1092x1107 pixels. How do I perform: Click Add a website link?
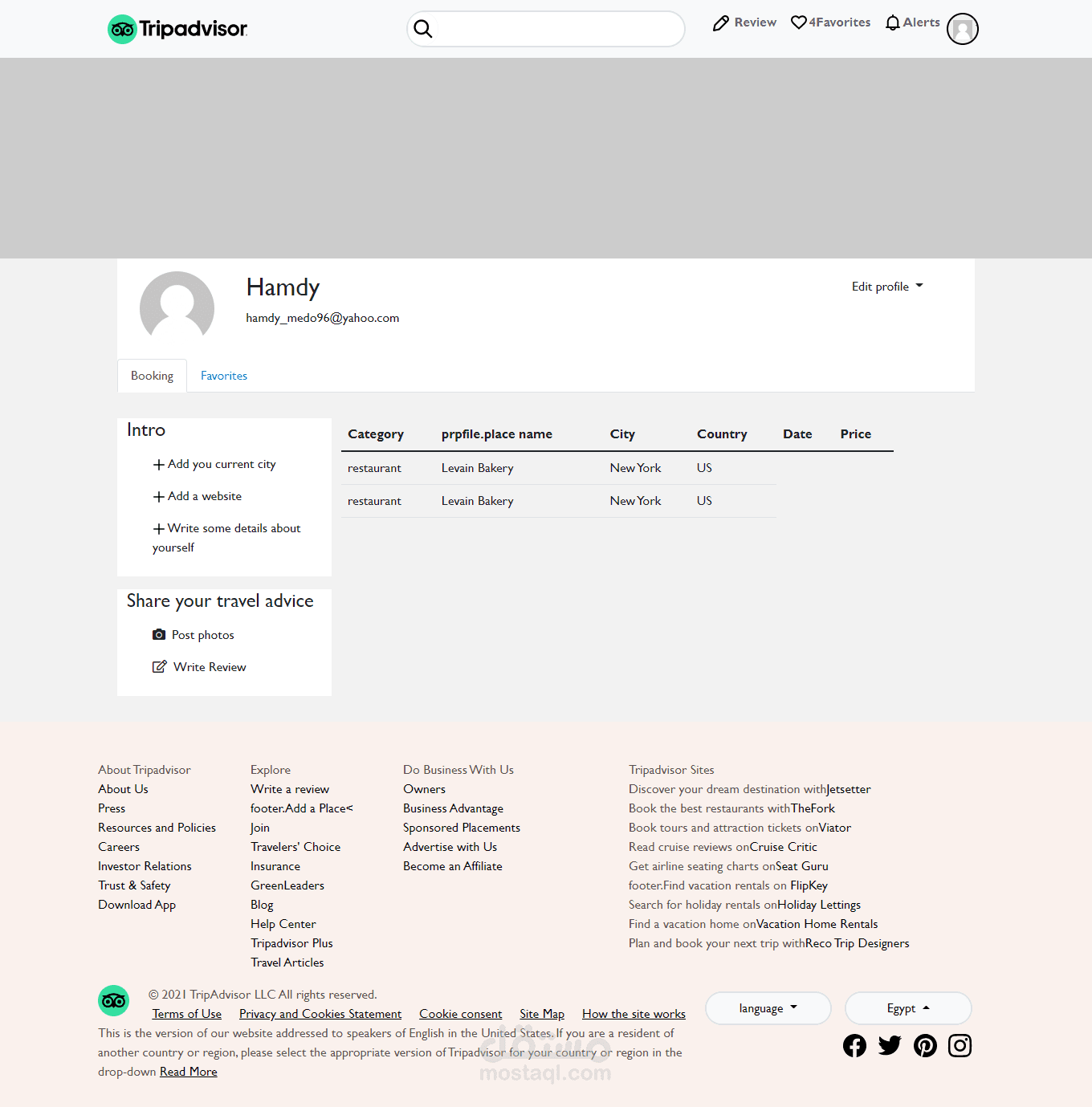click(205, 496)
